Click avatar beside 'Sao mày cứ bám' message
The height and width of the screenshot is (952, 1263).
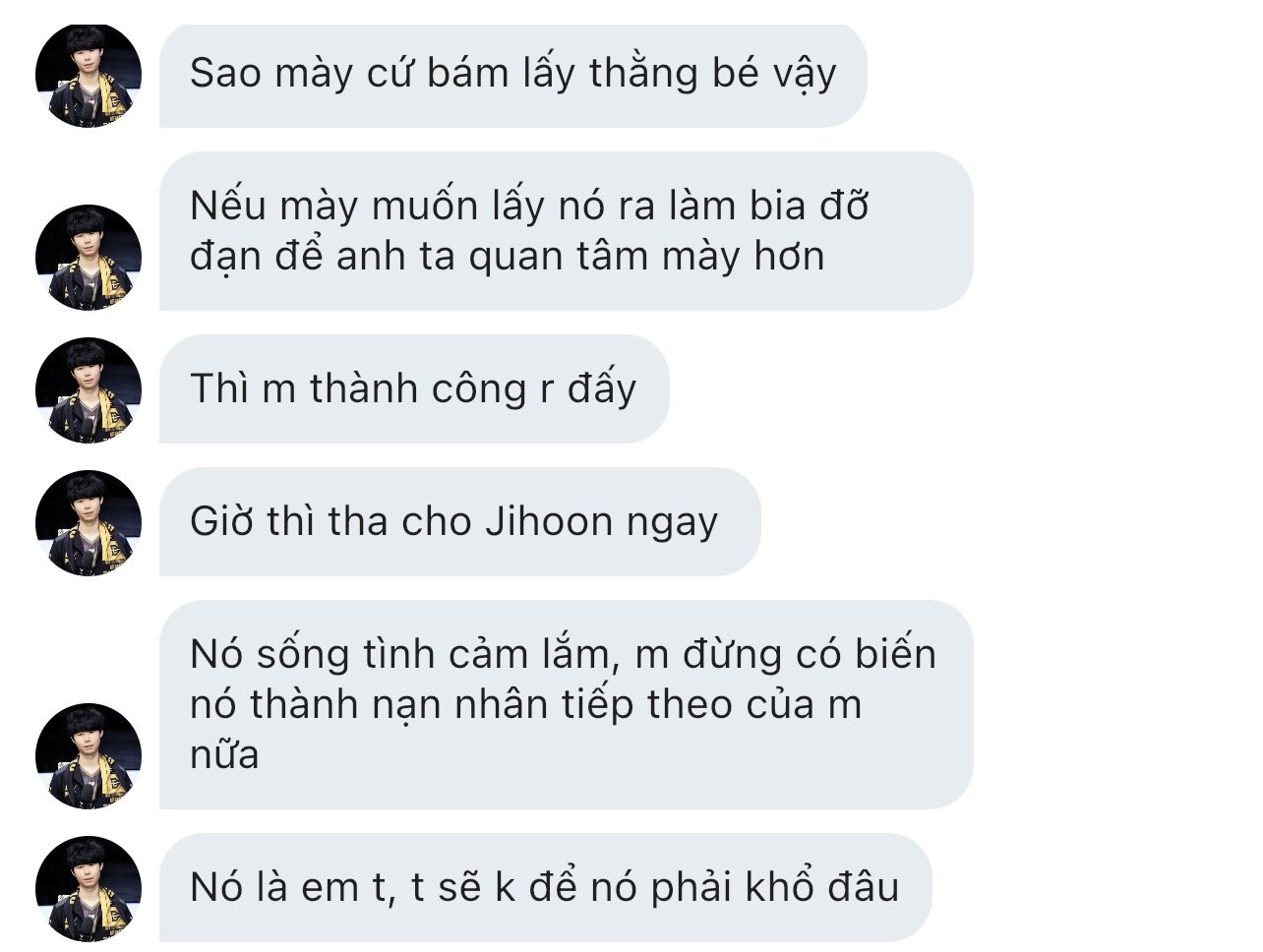[x=89, y=75]
